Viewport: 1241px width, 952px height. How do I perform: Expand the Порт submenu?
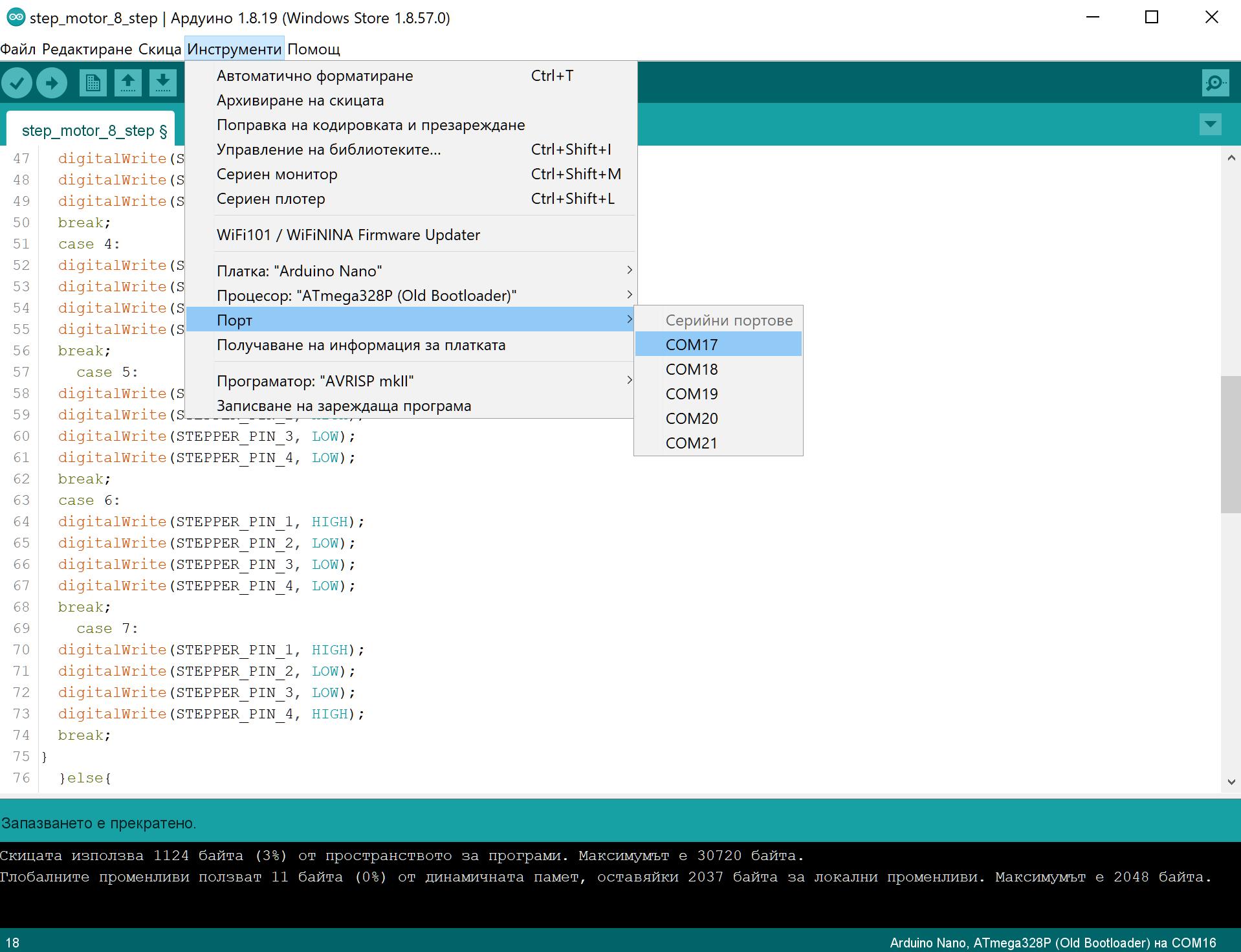tap(410, 320)
